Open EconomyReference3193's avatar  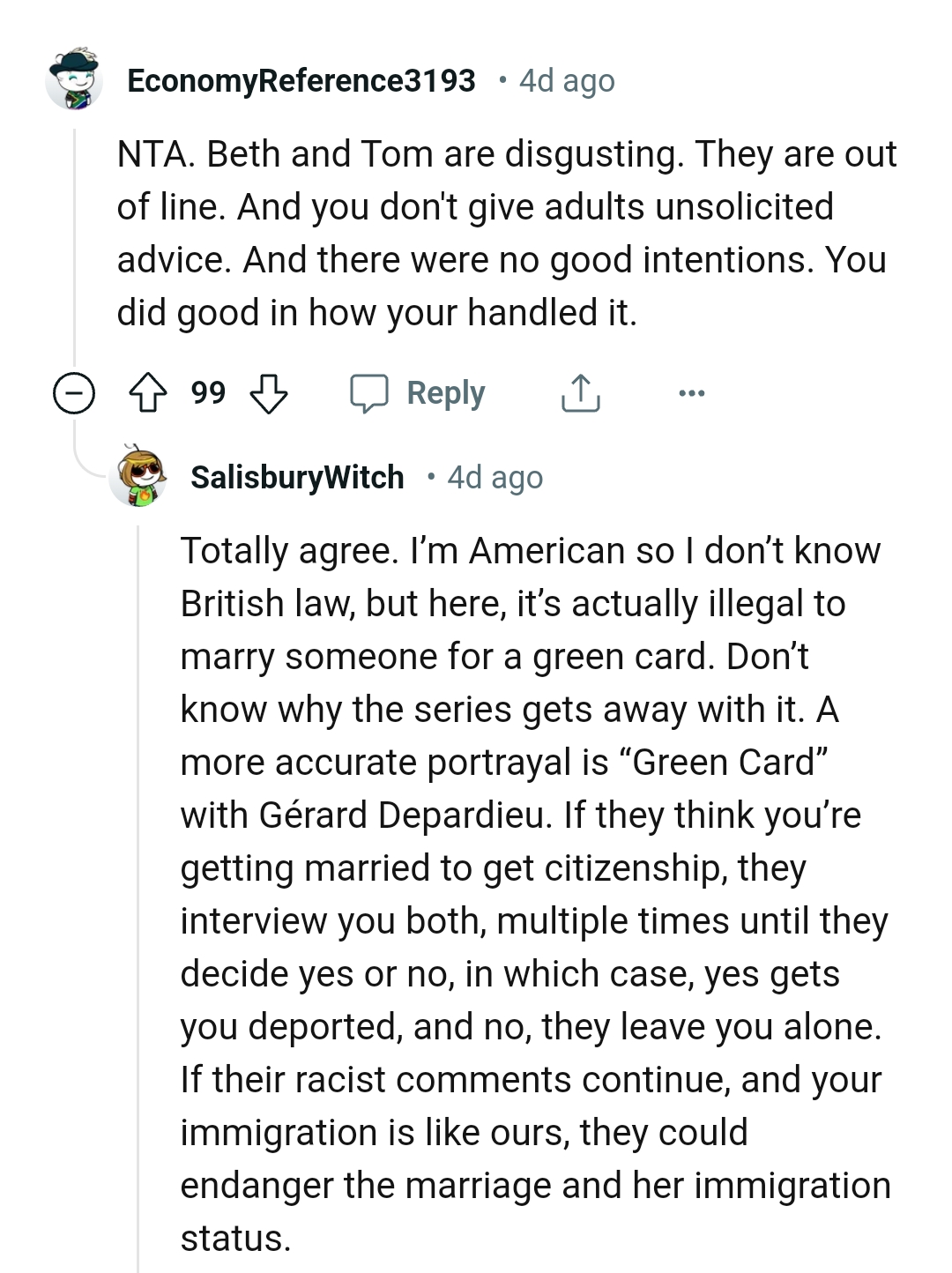(x=74, y=80)
